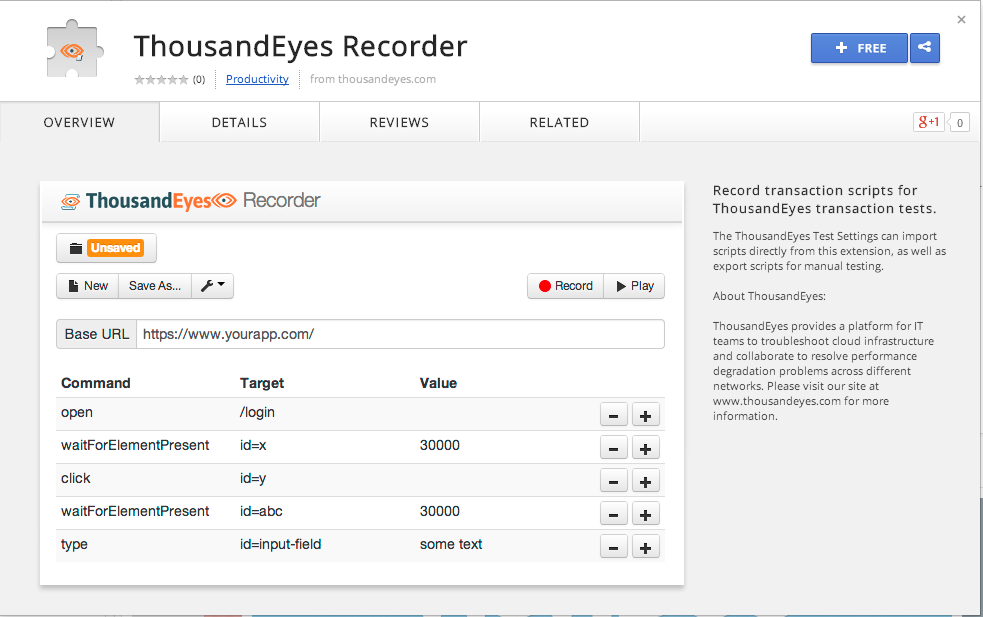Viewport: 983px width, 617px height.
Task: Switch to the Details tab
Action: [x=239, y=122]
